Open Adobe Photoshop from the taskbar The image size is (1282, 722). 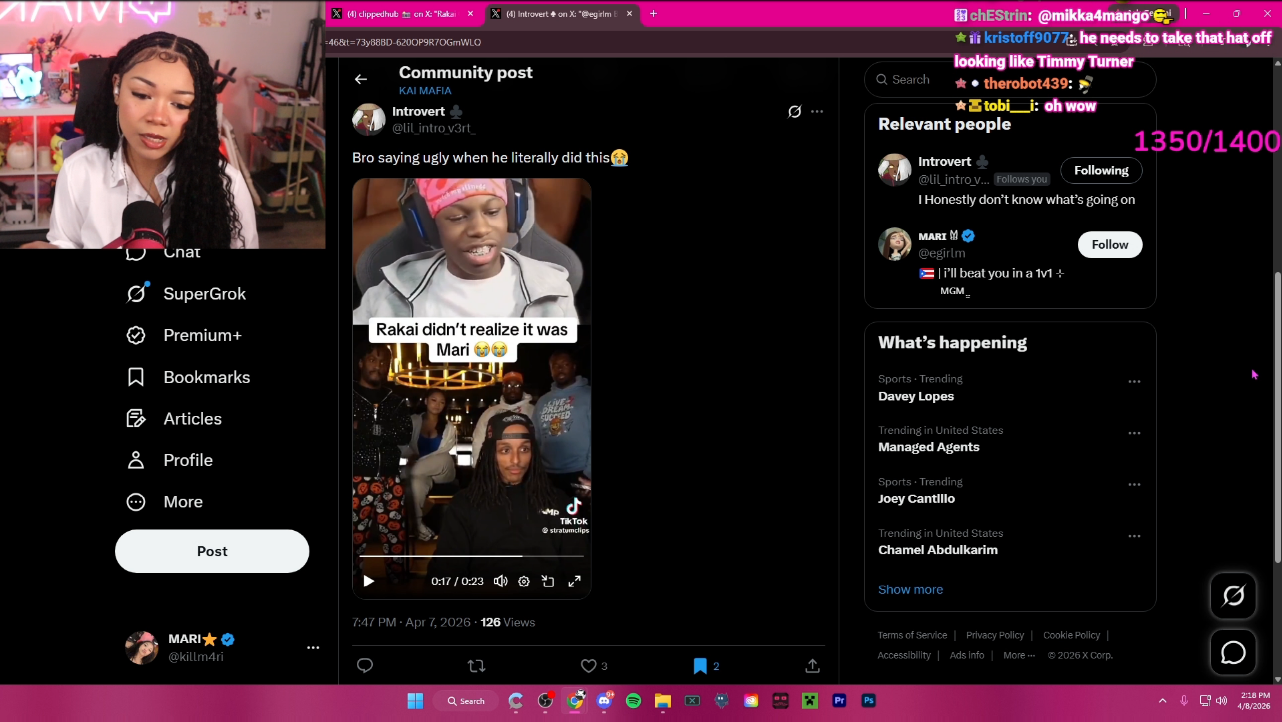[x=869, y=701]
